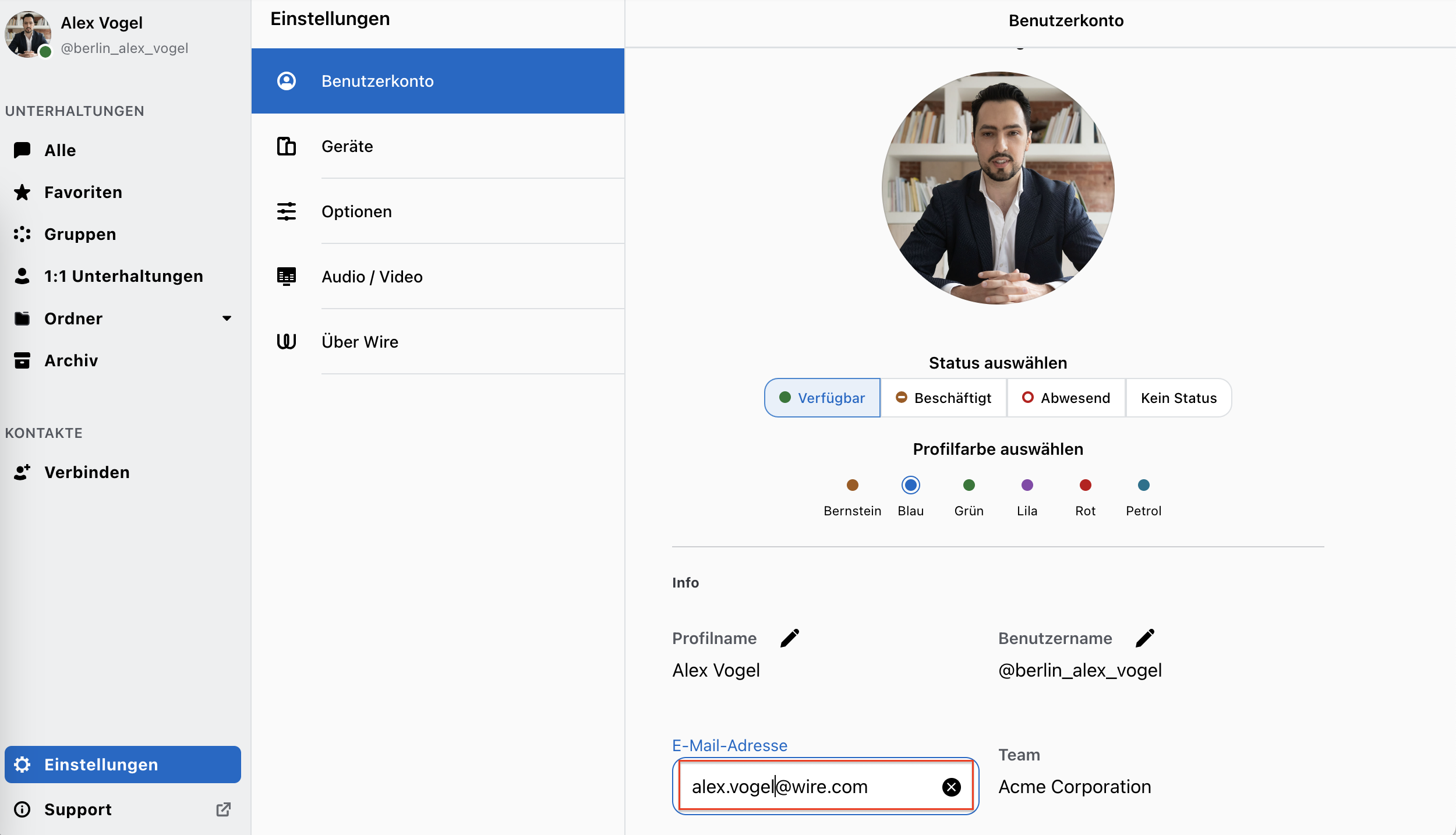This screenshot has height=835, width=1456.
Task: Click the 'Acme Corporation' team name
Action: (1075, 787)
